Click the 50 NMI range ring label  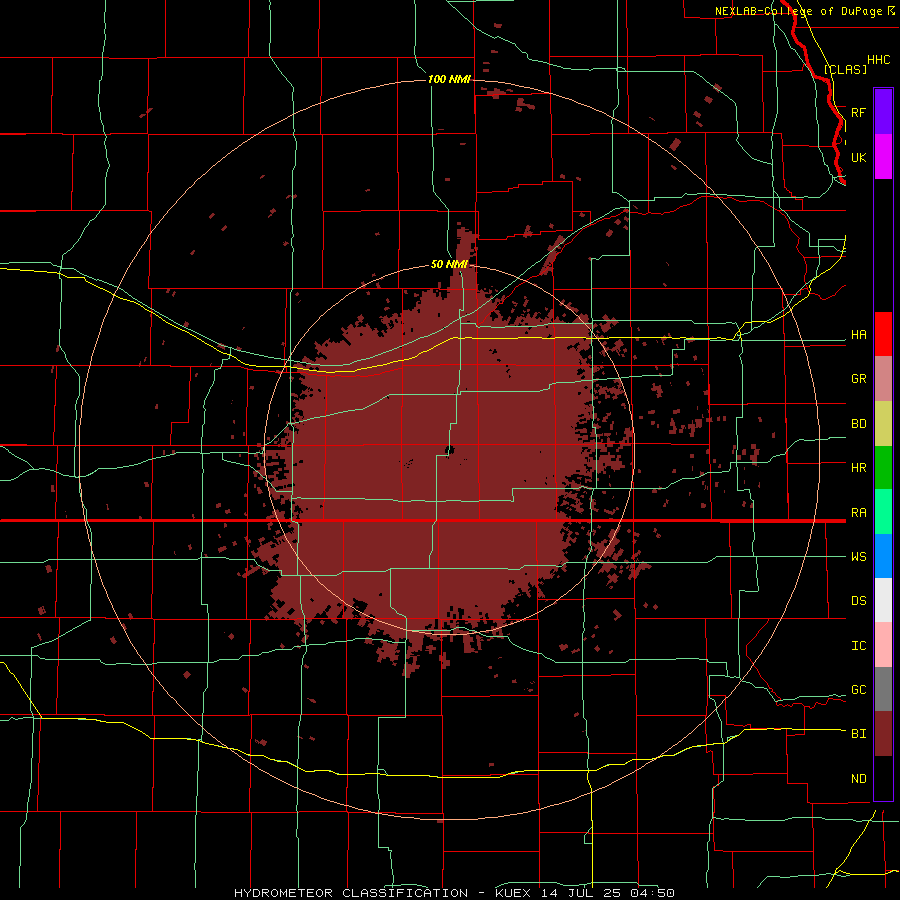point(449,265)
